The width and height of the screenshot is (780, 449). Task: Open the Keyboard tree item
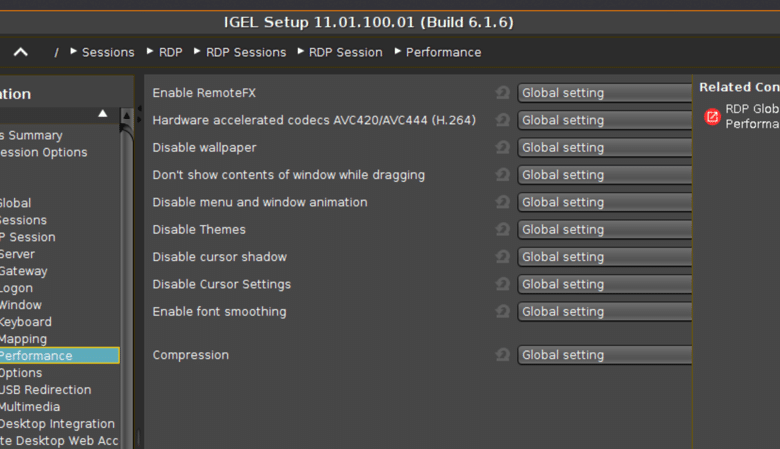coord(25,322)
